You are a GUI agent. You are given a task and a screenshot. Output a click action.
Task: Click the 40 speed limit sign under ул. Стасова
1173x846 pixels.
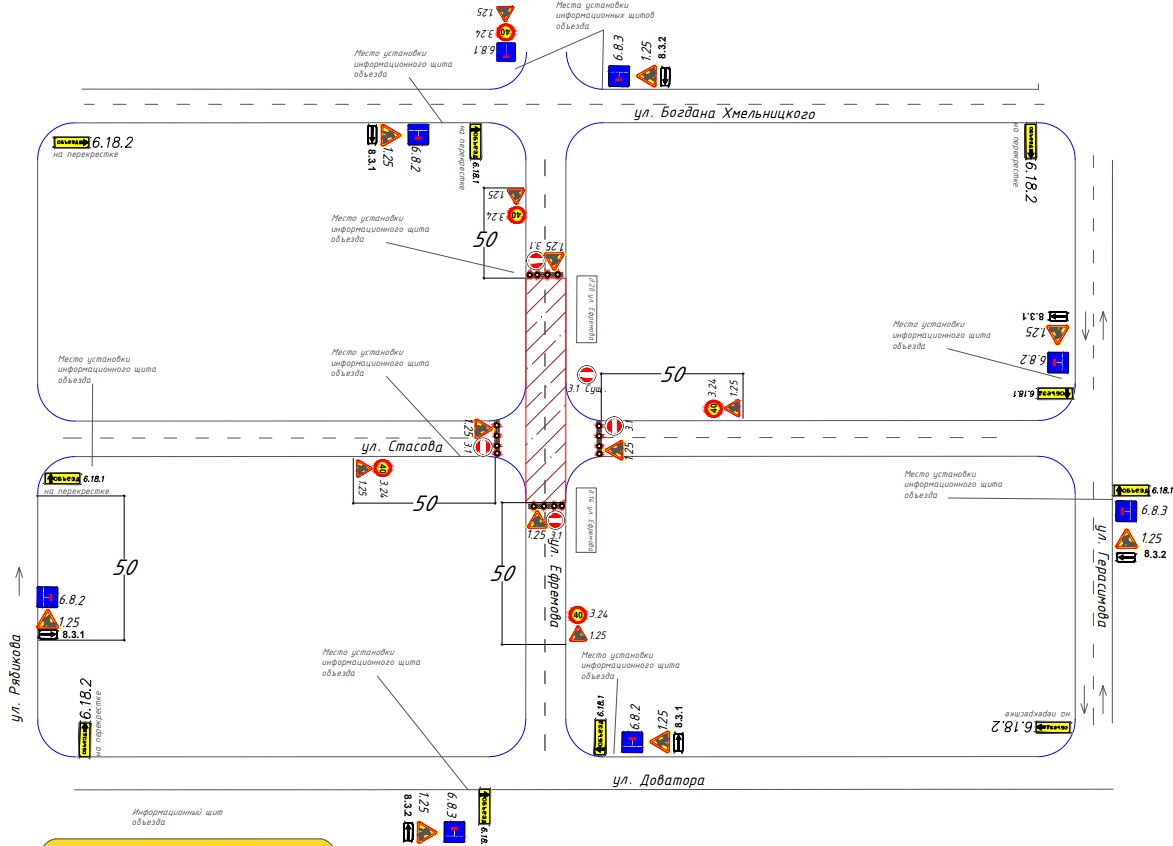point(383,468)
